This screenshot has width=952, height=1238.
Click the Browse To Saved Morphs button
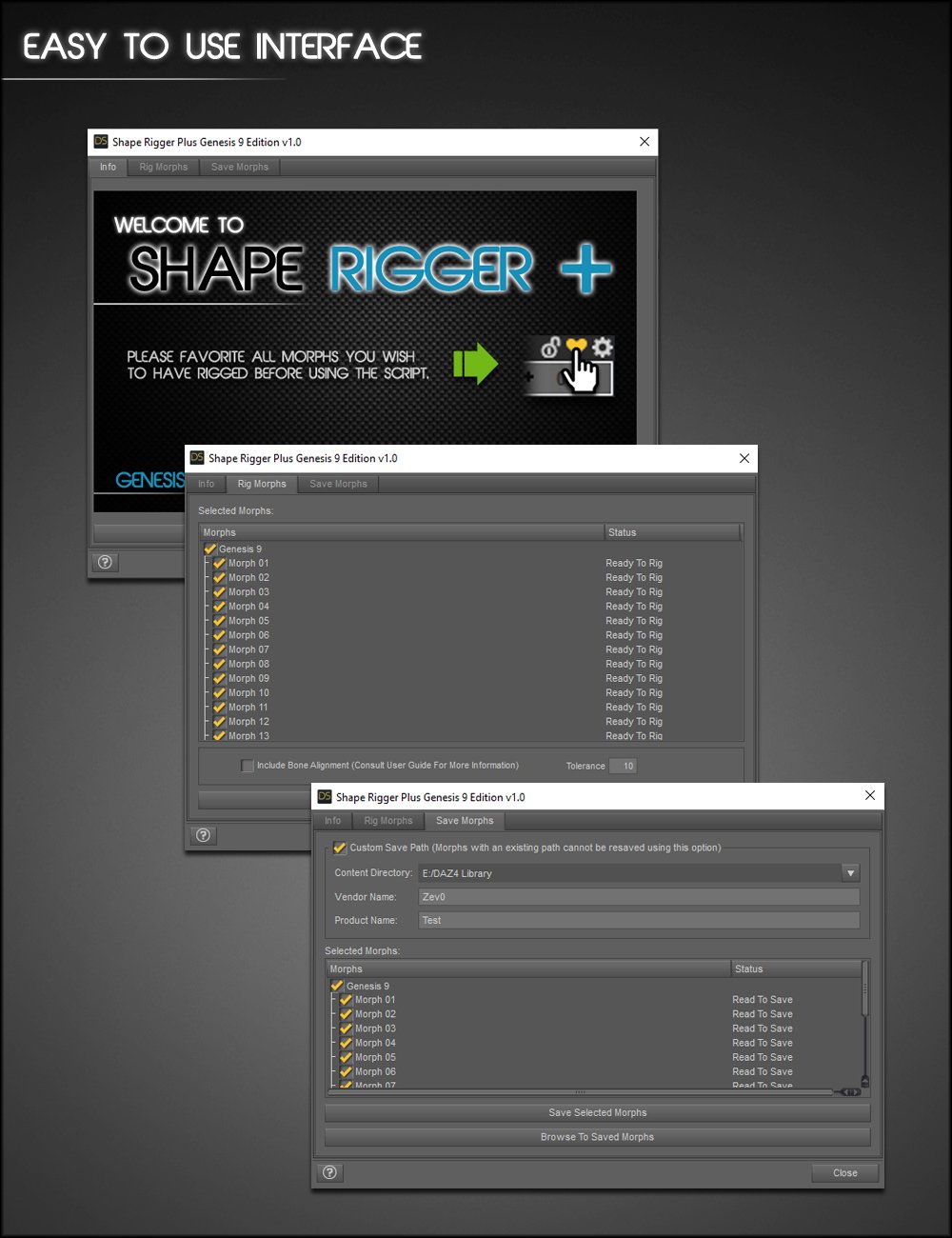(597, 1136)
